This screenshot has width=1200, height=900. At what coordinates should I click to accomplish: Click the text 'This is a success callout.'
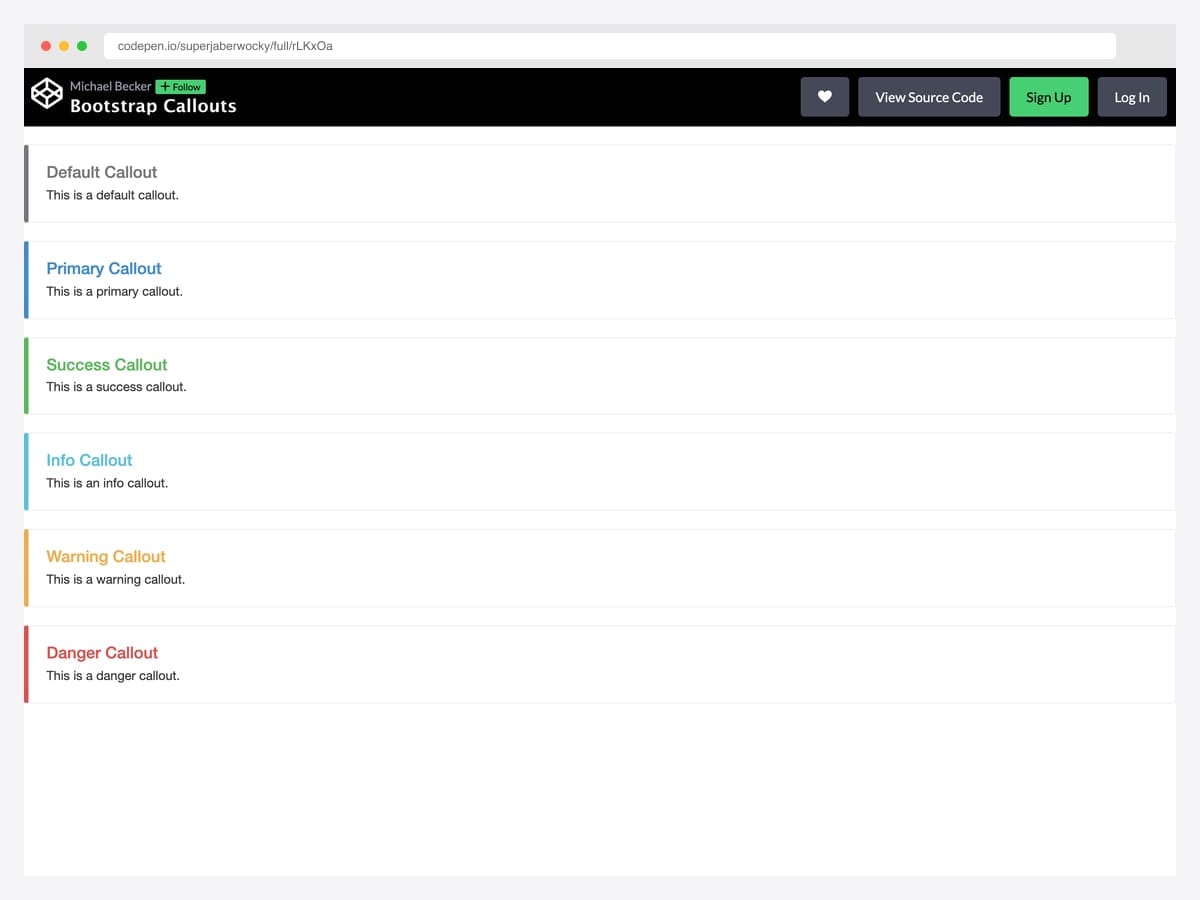point(116,387)
